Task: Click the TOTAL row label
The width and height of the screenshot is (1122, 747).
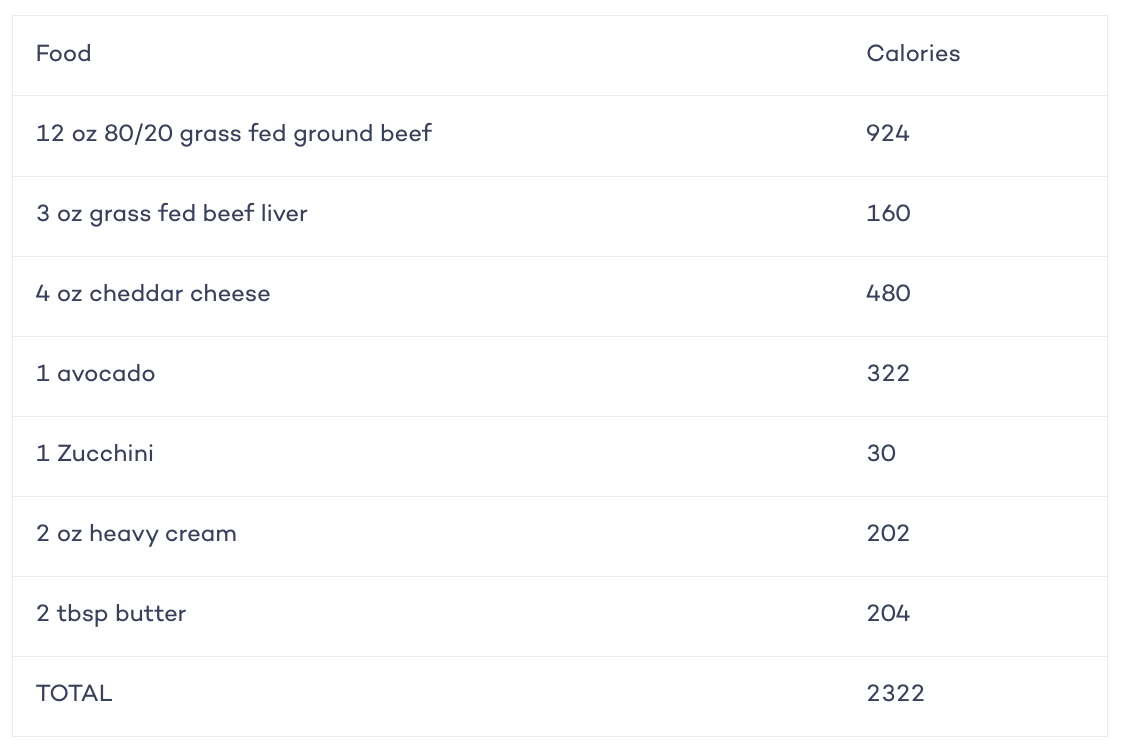Action: pos(74,694)
